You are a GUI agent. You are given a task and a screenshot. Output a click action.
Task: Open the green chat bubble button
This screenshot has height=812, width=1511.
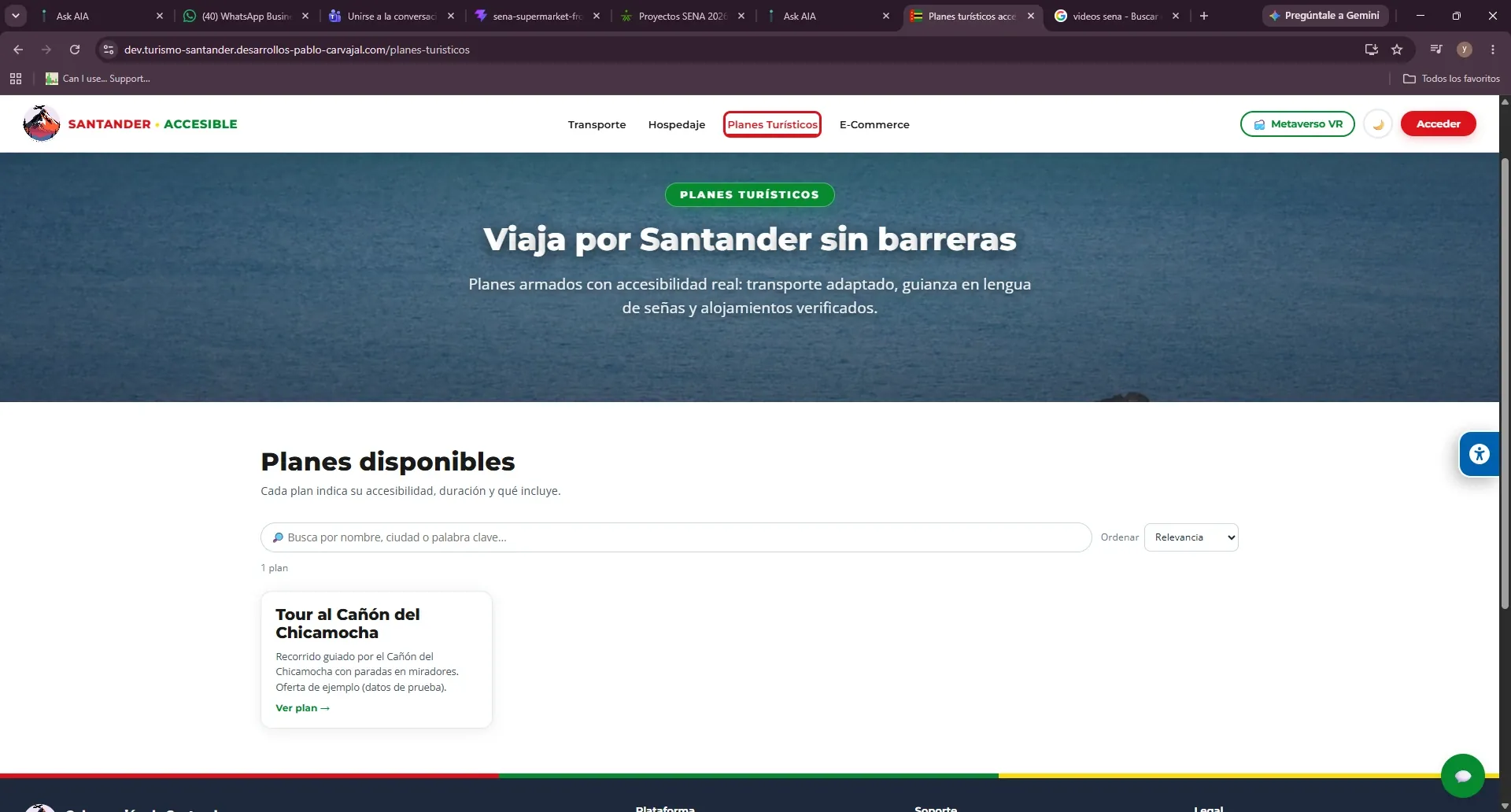point(1463,776)
